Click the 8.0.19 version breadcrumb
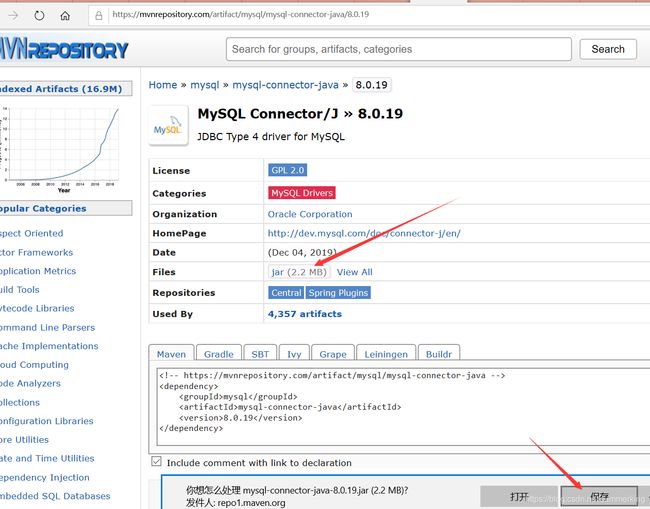 coord(371,85)
